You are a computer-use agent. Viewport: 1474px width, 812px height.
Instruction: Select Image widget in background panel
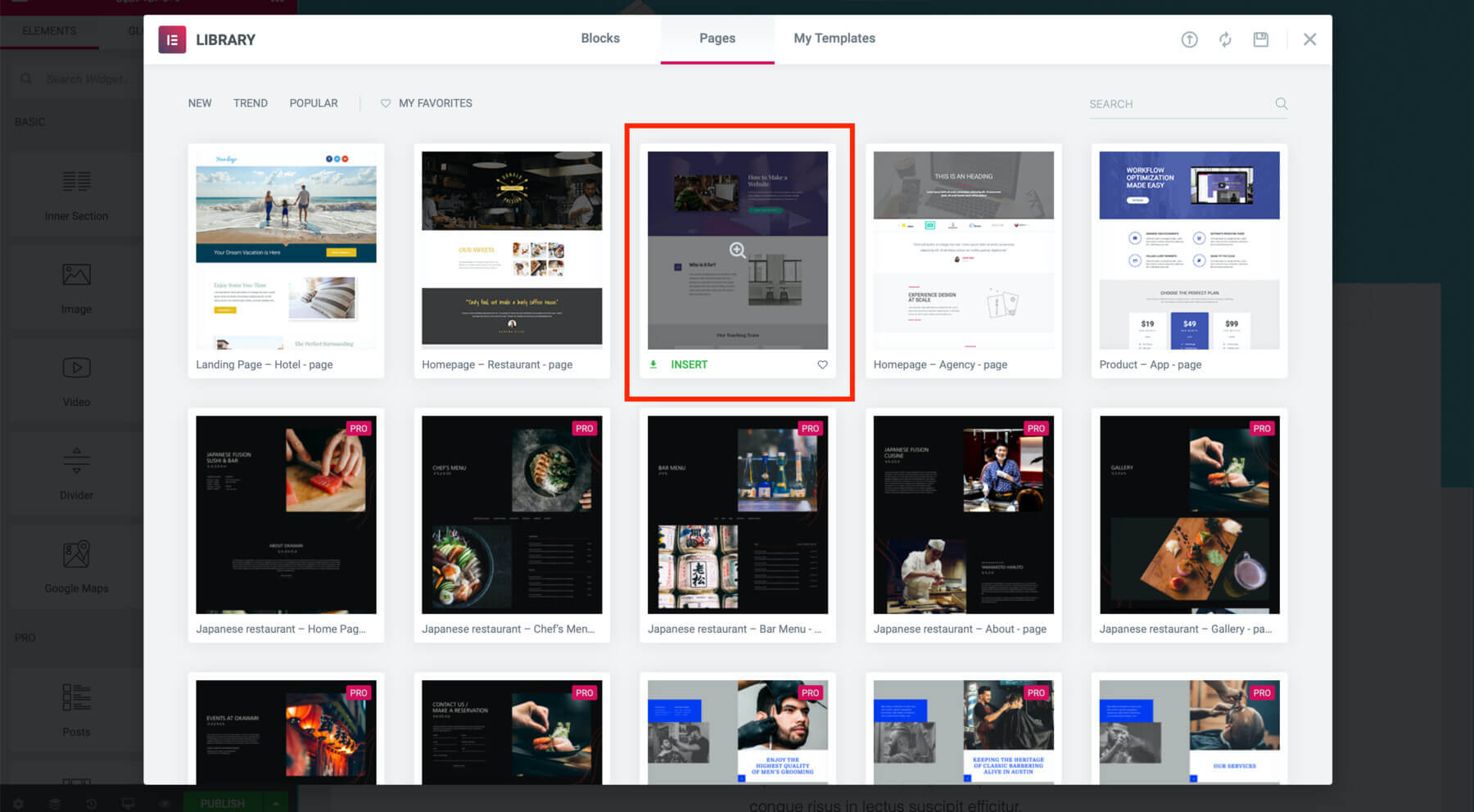tap(76, 288)
